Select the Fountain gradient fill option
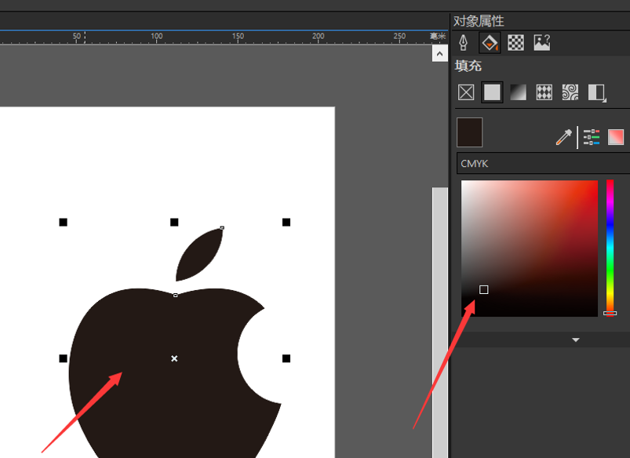Image resolution: width=630 pixels, height=458 pixels. tap(518, 92)
